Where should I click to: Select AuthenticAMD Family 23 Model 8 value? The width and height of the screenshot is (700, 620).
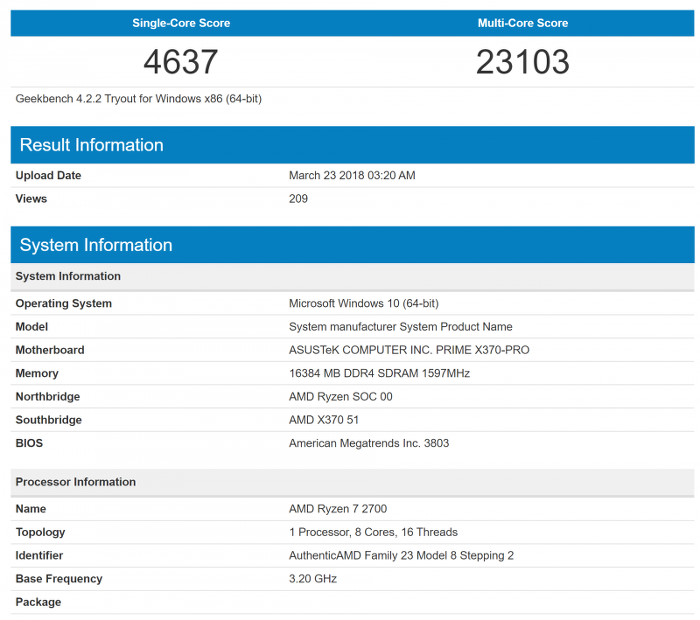coord(401,556)
